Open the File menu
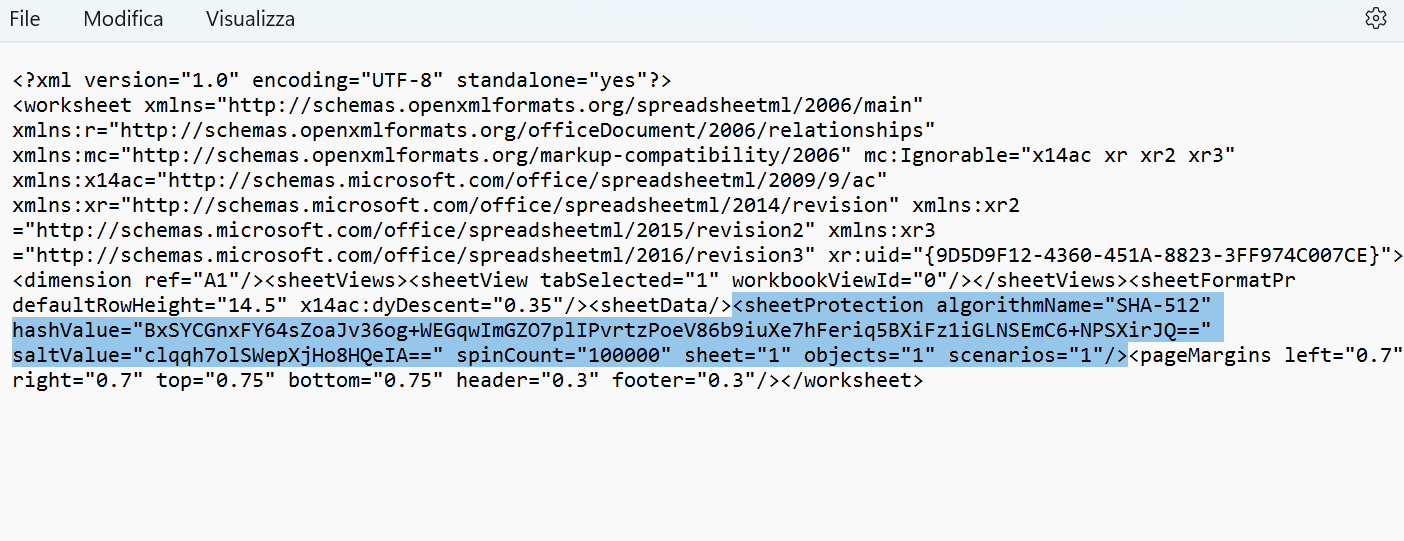Viewport: 1404px width, 541px height. 25,19
